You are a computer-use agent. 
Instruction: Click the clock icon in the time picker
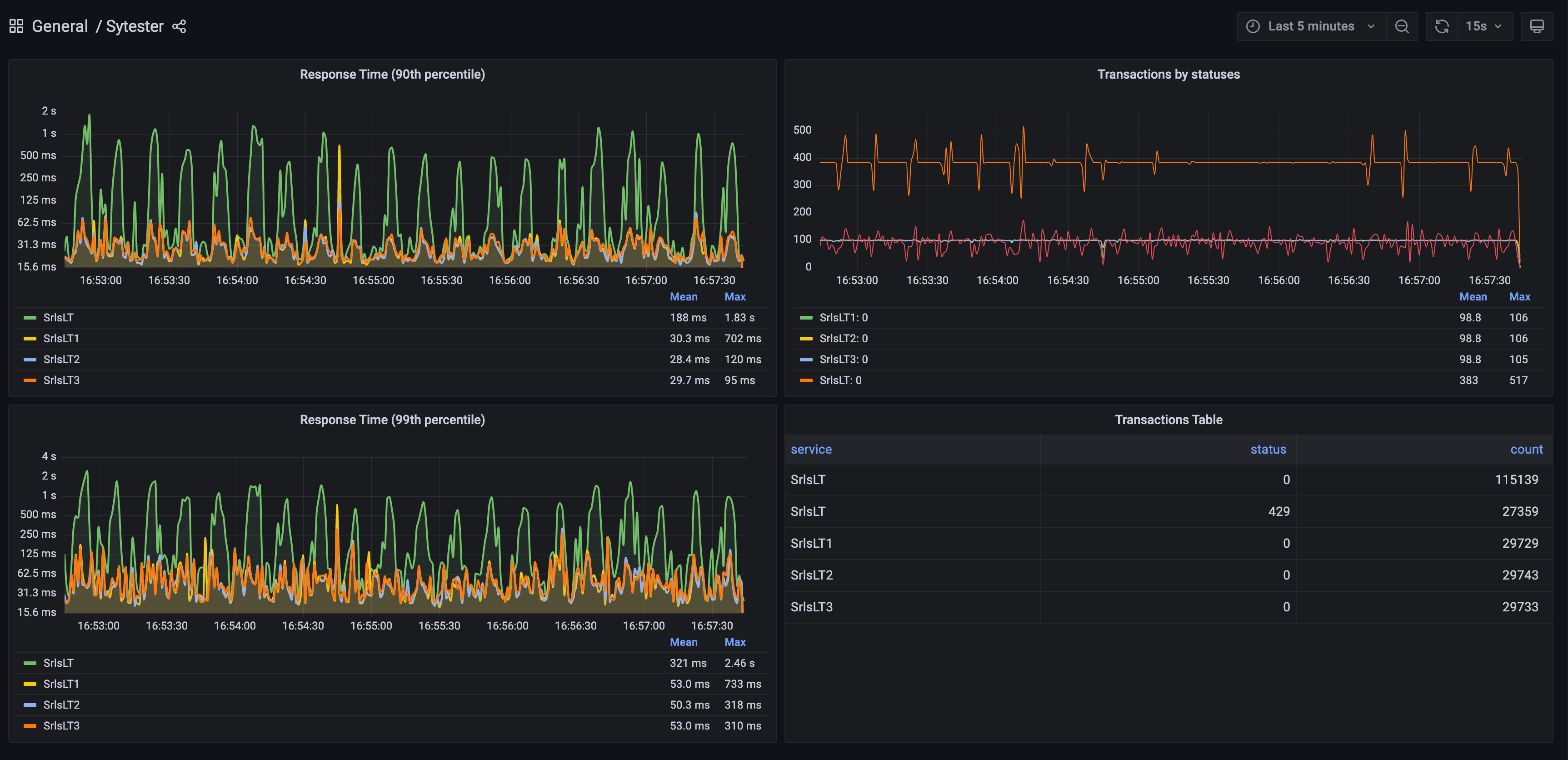(x=1252, y=26)
